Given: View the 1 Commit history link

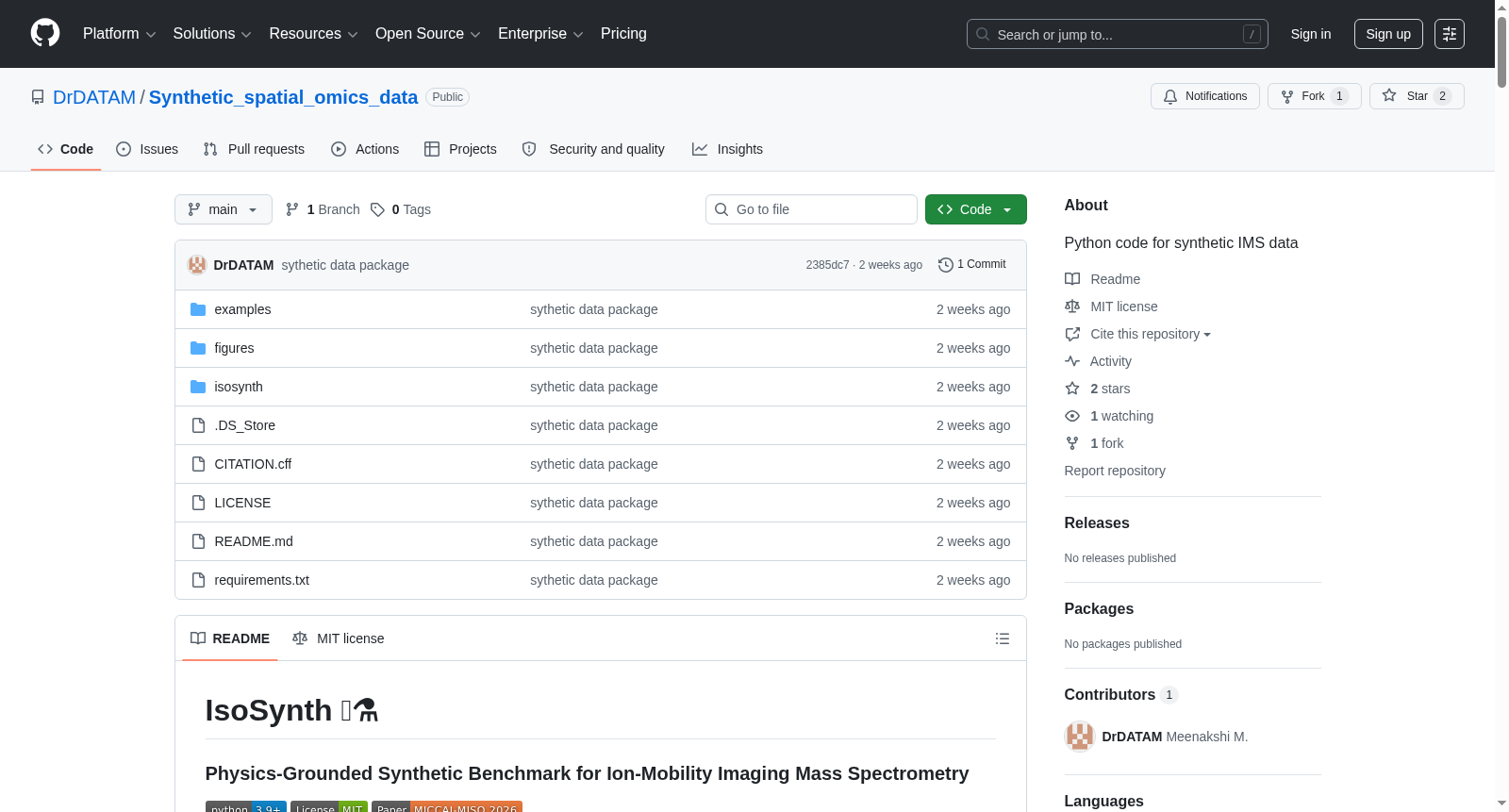Looking at the screenshot, I should pyautogui.click(x=972, y=265).
